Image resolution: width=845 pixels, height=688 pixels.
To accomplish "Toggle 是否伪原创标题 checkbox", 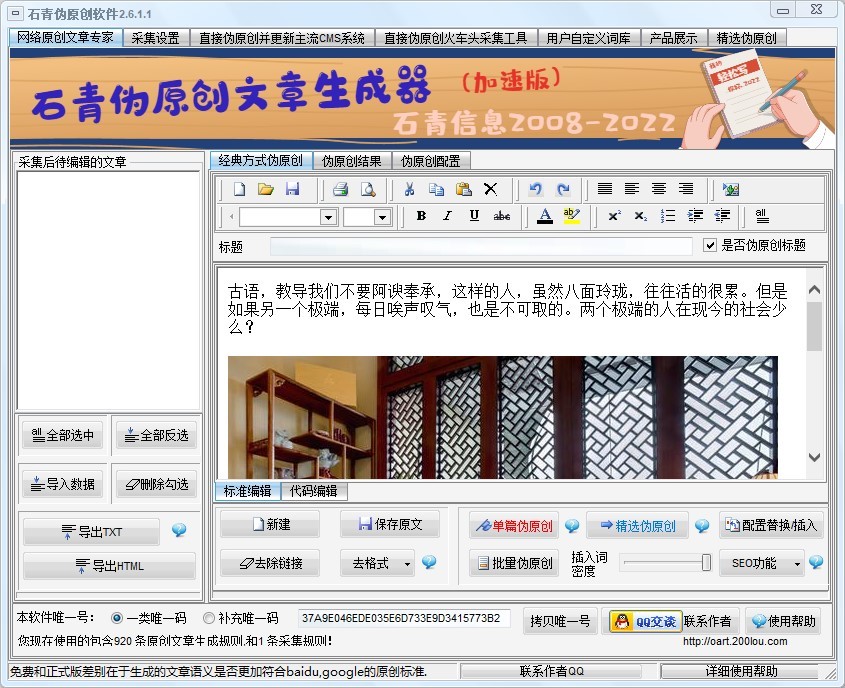I will click(x=710, y=246).
